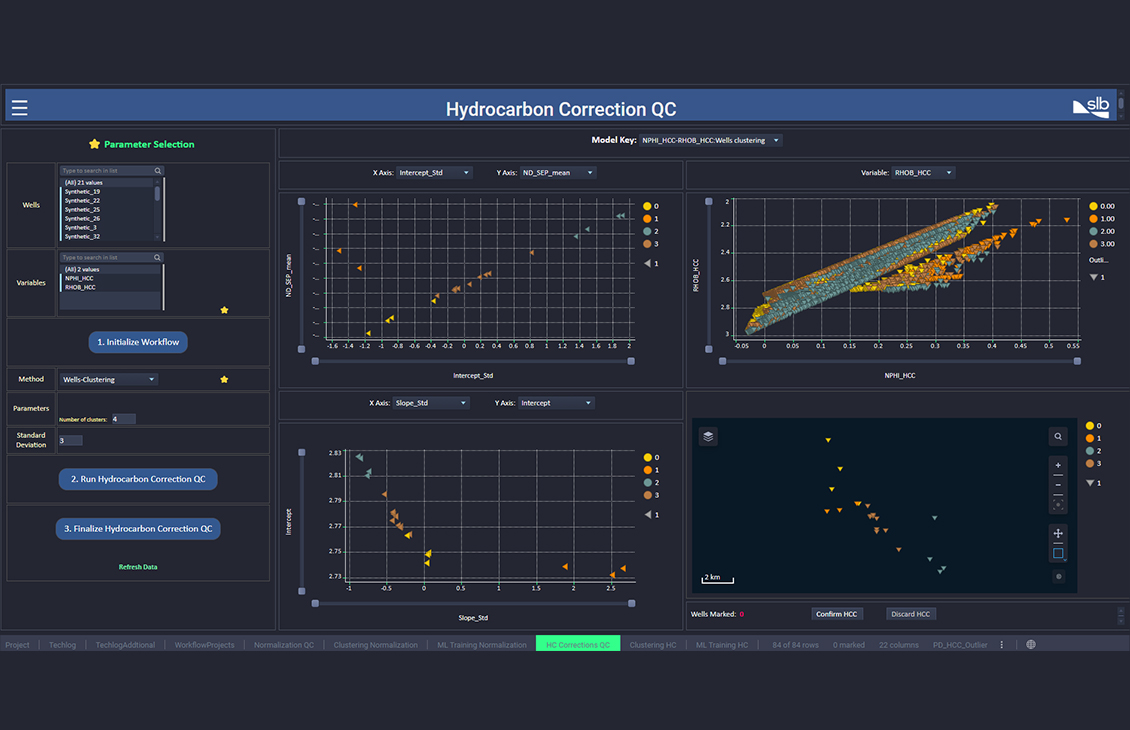The height and width of the screenshot is (730, 1130).
Task: Toggle the Outliers legend entry on RHOB_HCC plot
Action: pyautogui.click(x=1097, y=259)
